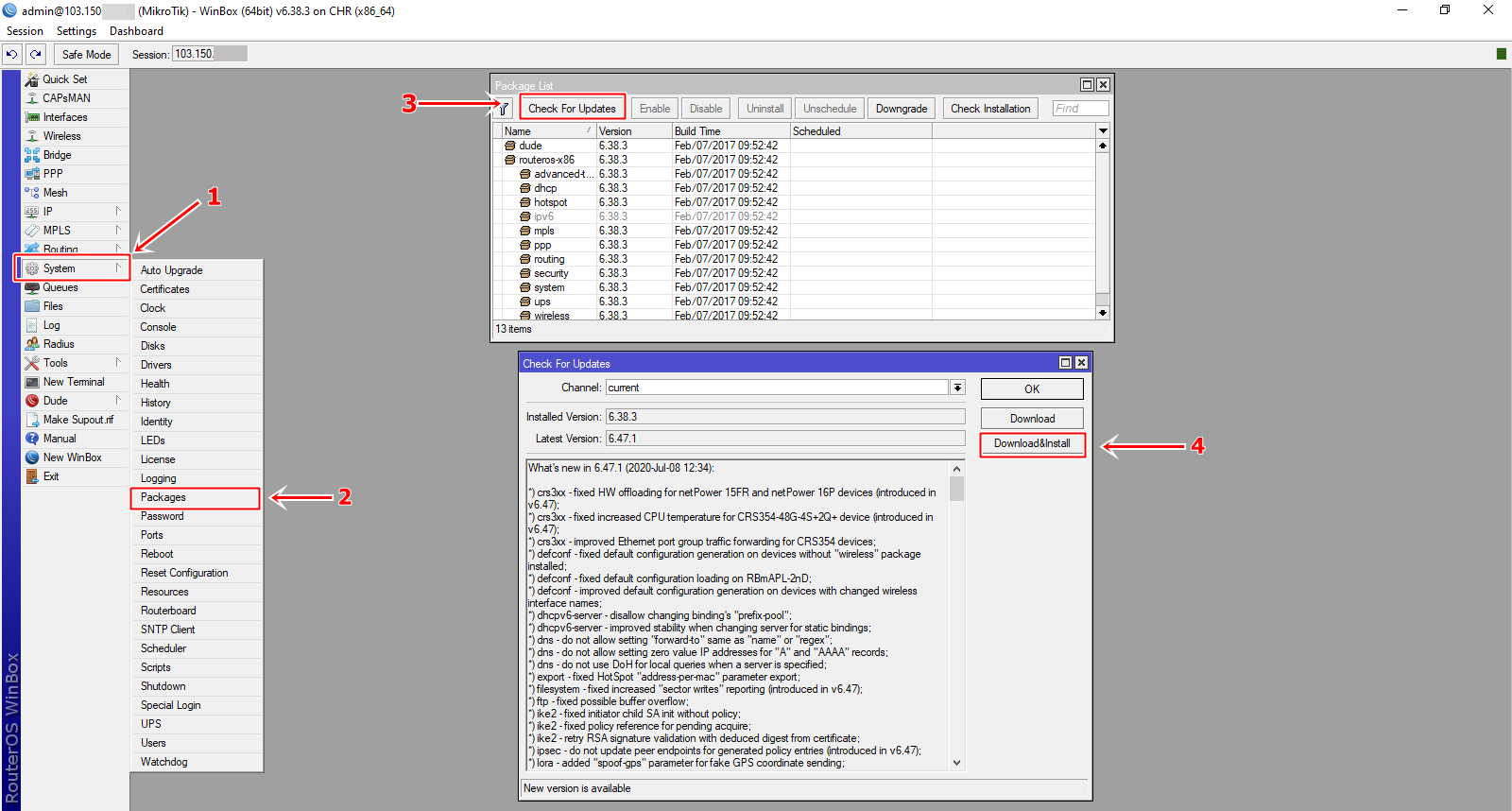Click the Files sidebar entry

click(53, 306)
